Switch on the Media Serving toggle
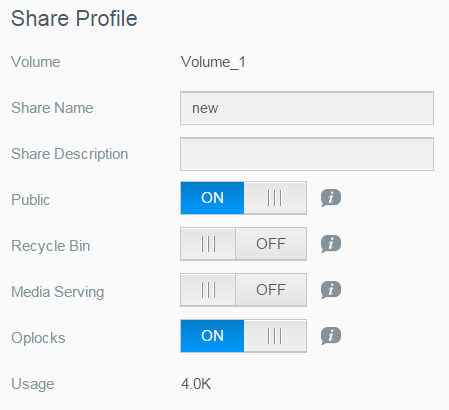The width and height of the screenshot is (449, 410). coord(243,290)
